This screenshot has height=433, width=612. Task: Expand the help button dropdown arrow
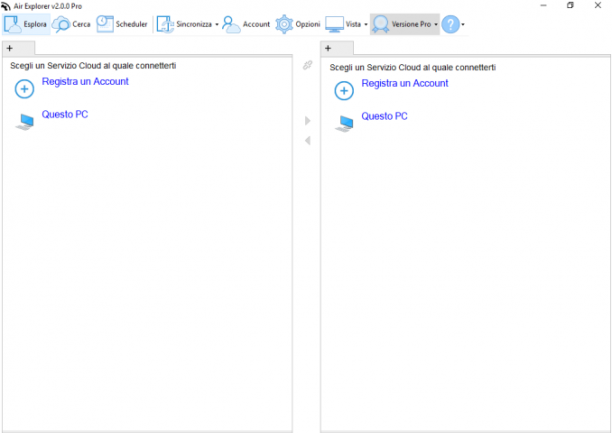tap(463, 25)
